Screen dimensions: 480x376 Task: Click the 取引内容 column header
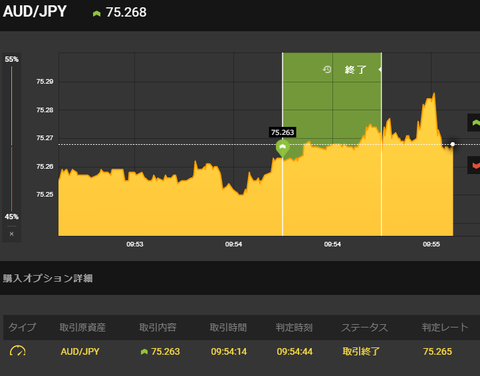pos(158,327)
